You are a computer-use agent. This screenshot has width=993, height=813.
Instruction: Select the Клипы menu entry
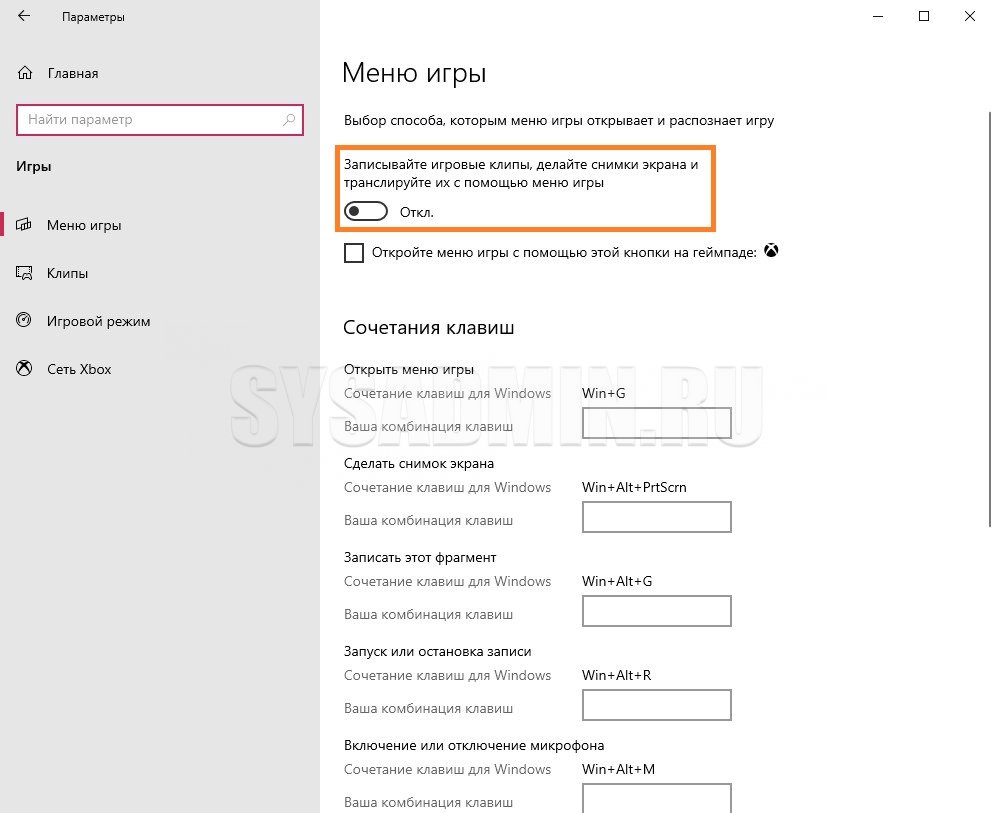click(x=67, y=273)
